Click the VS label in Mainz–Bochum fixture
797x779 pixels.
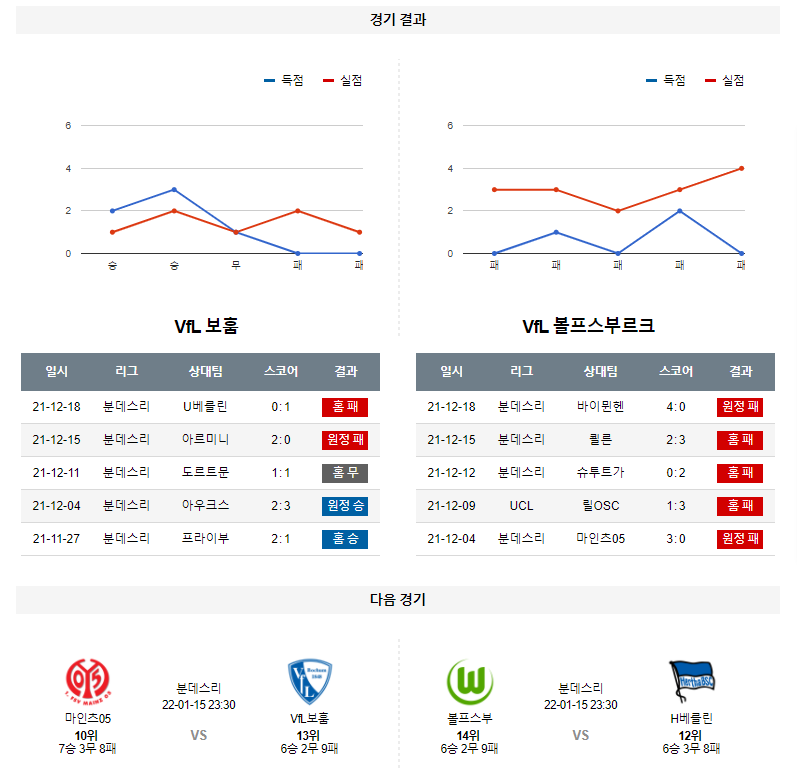[x=199, y=735]
